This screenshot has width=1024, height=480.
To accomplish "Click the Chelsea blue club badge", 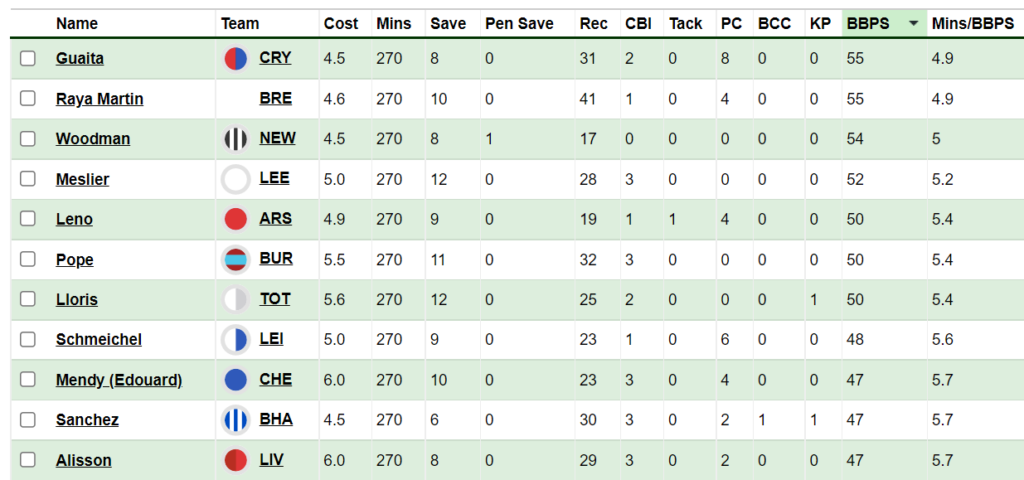I will 235,380.
